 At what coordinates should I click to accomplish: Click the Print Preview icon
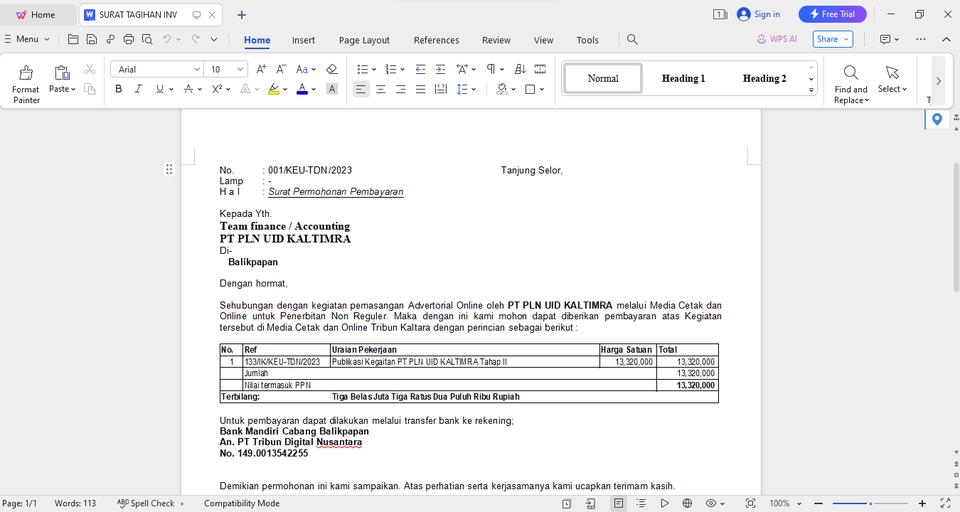pyautogui.click(x=147, y=39)
